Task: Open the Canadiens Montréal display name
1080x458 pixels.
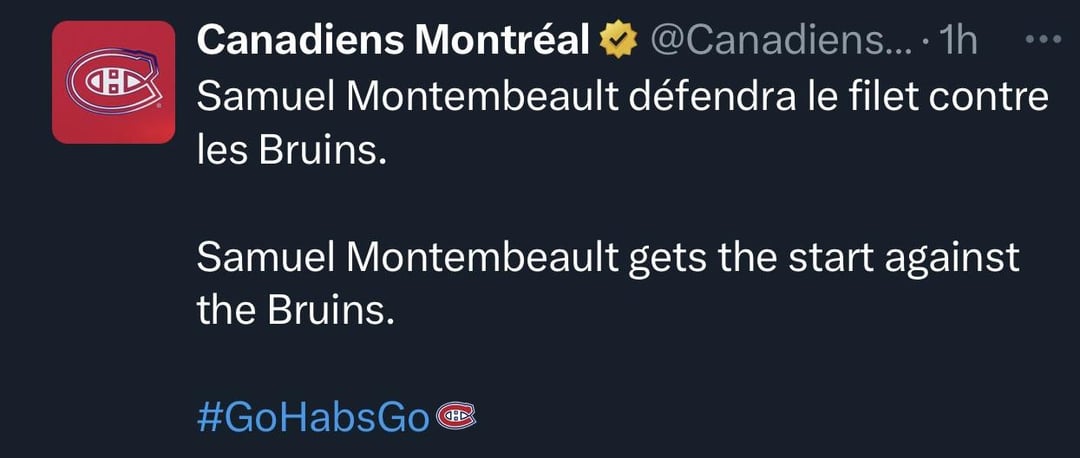Action: point(393,41)
